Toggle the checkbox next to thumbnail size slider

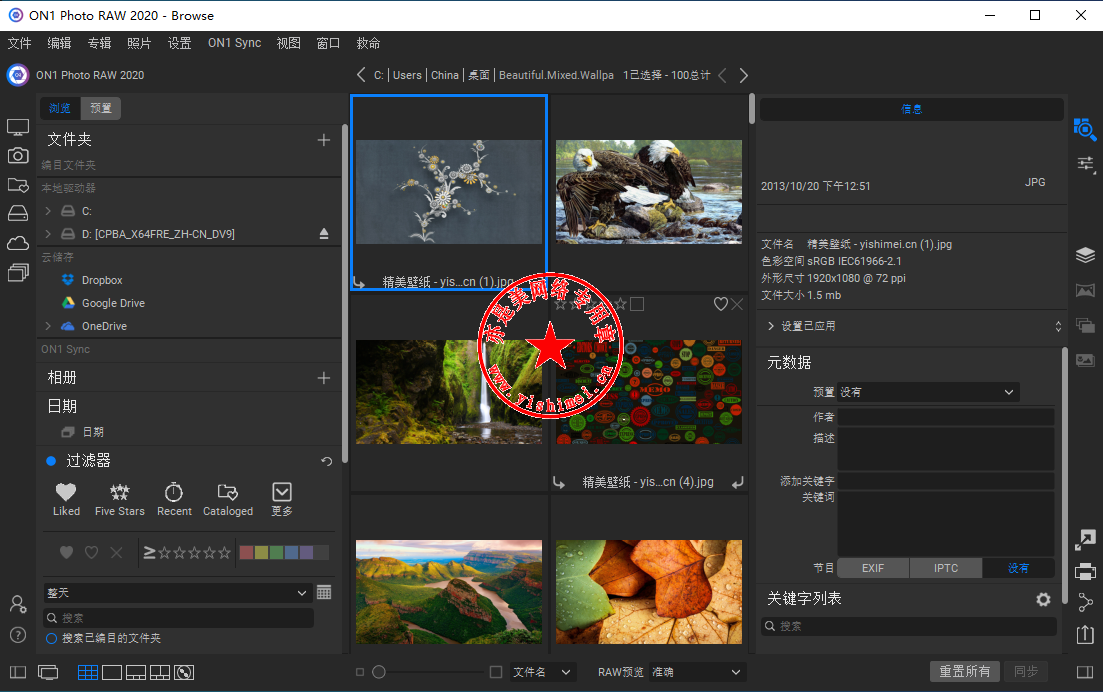(x=496, y=672)
